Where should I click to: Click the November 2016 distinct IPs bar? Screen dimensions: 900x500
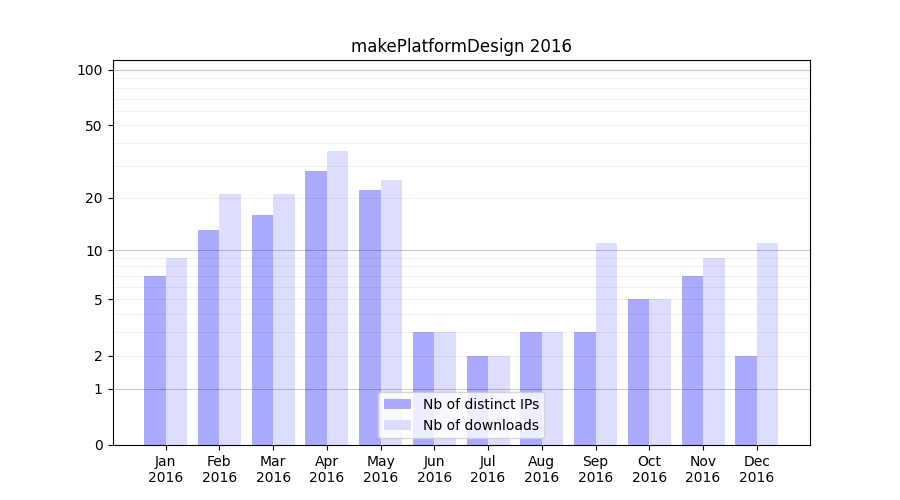point(692,360)
